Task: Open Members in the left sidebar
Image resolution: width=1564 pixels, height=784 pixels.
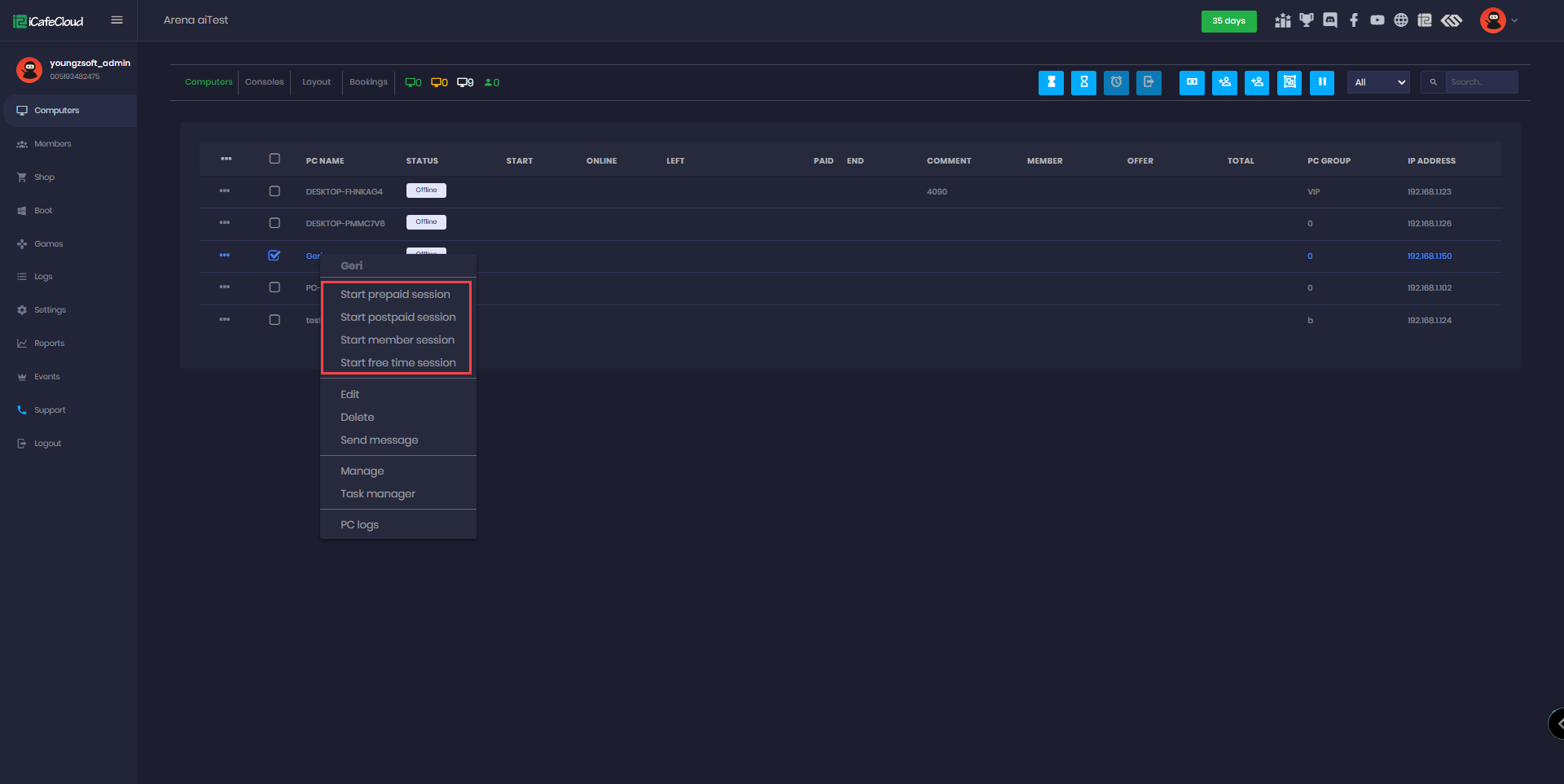Action: 52,144
